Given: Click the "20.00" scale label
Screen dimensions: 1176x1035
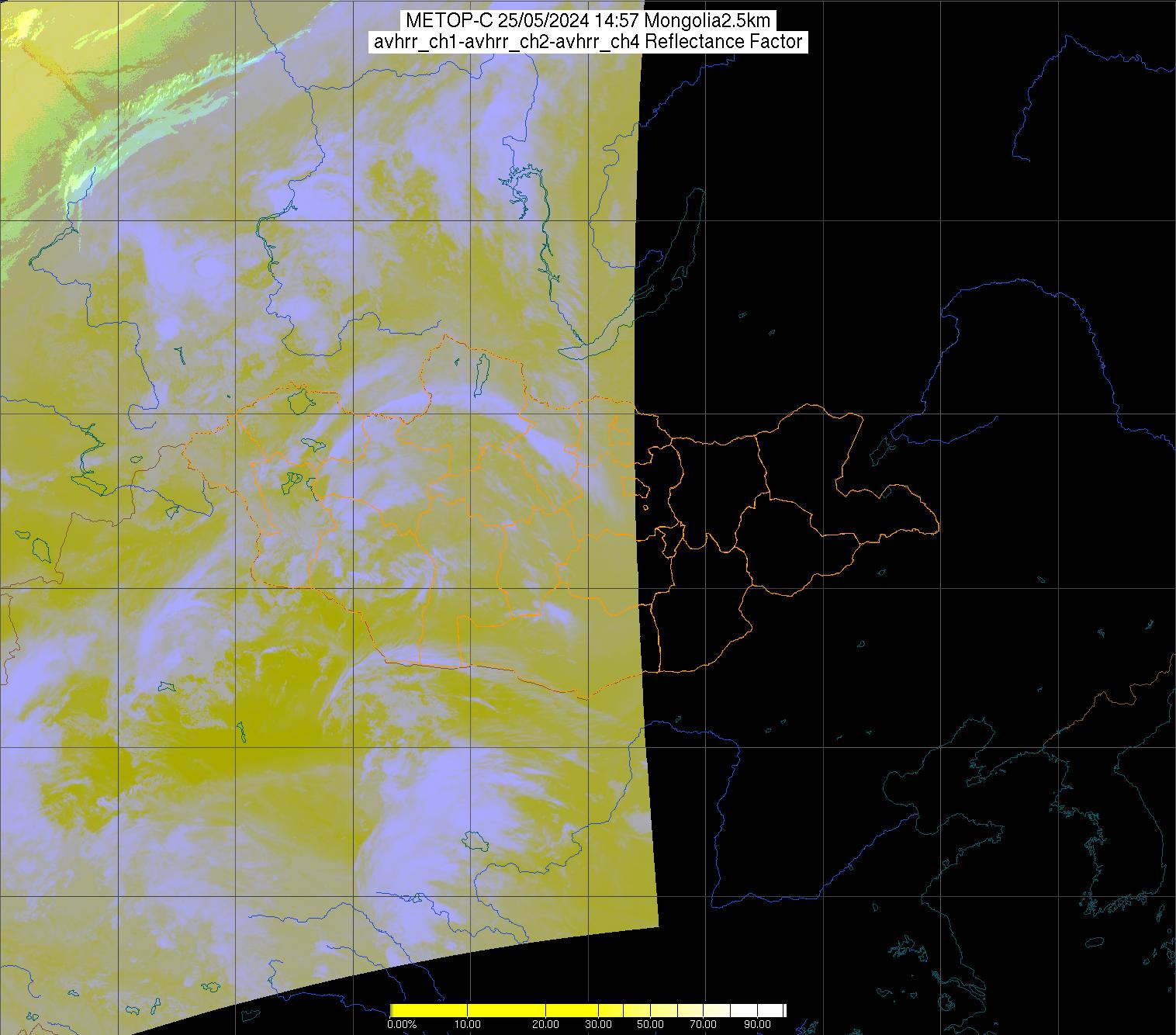Looking at the screenshot, I should tap(547, 1024).
